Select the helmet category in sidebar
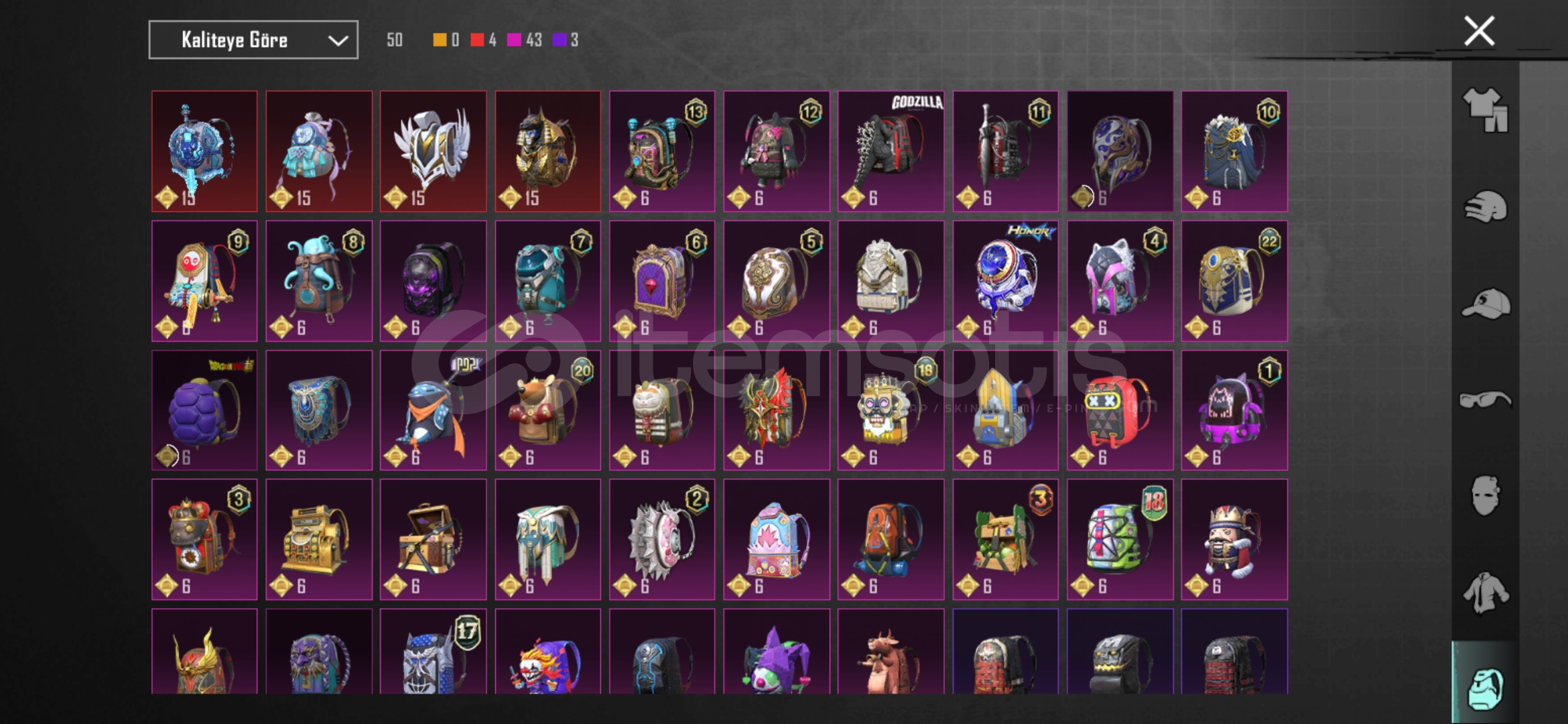 (1485, 207)
